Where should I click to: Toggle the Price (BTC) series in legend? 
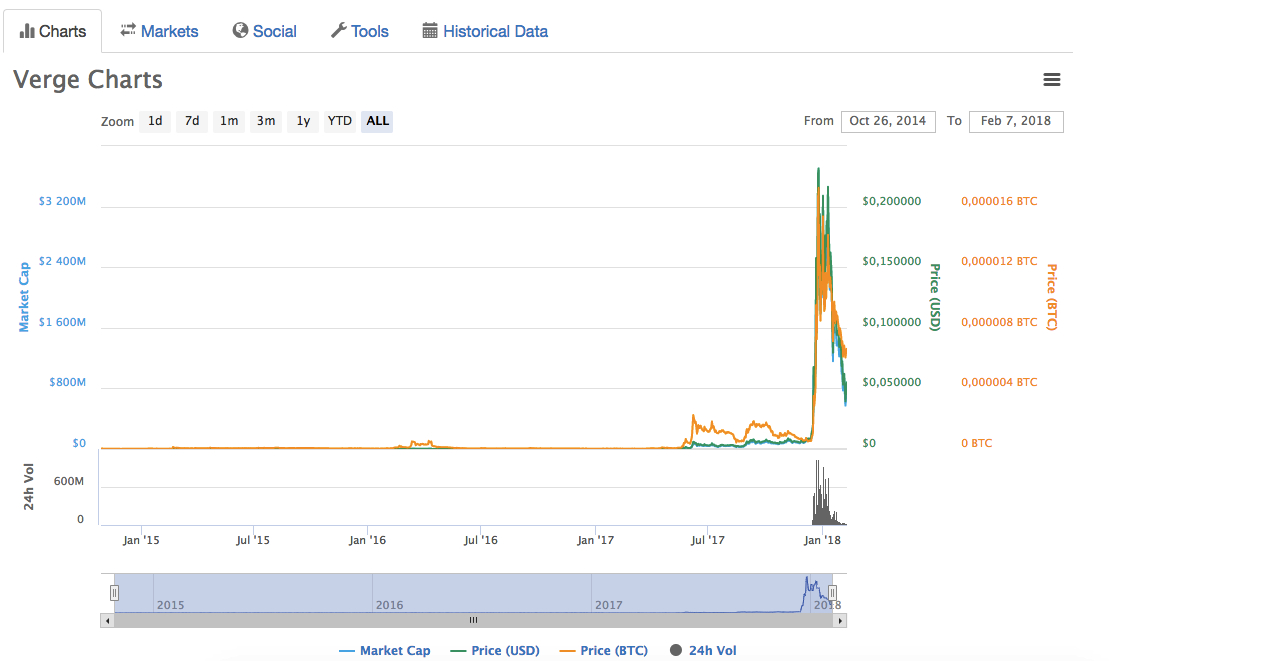pos(604,651)
